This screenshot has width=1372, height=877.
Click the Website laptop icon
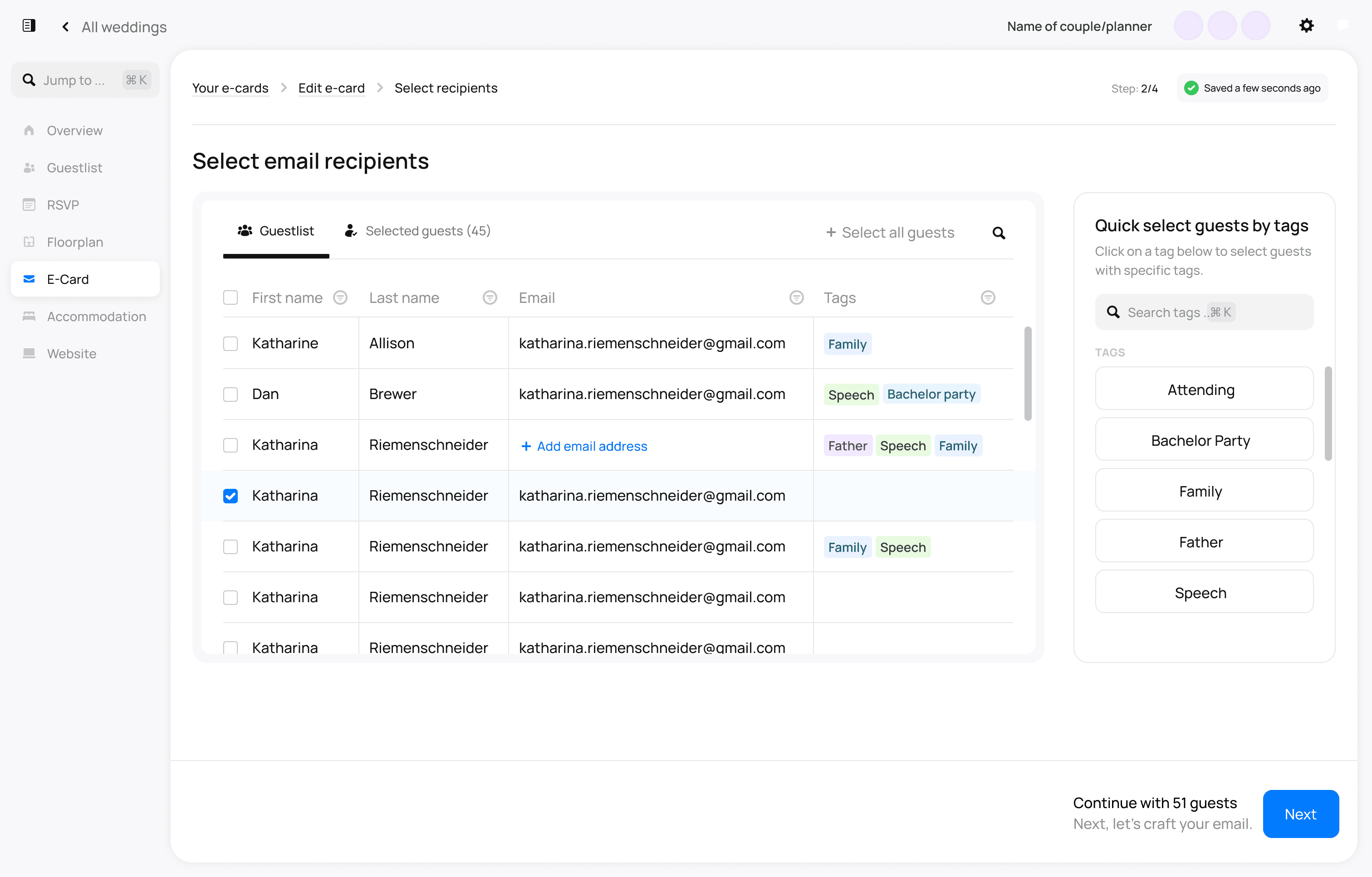[29, 353]
